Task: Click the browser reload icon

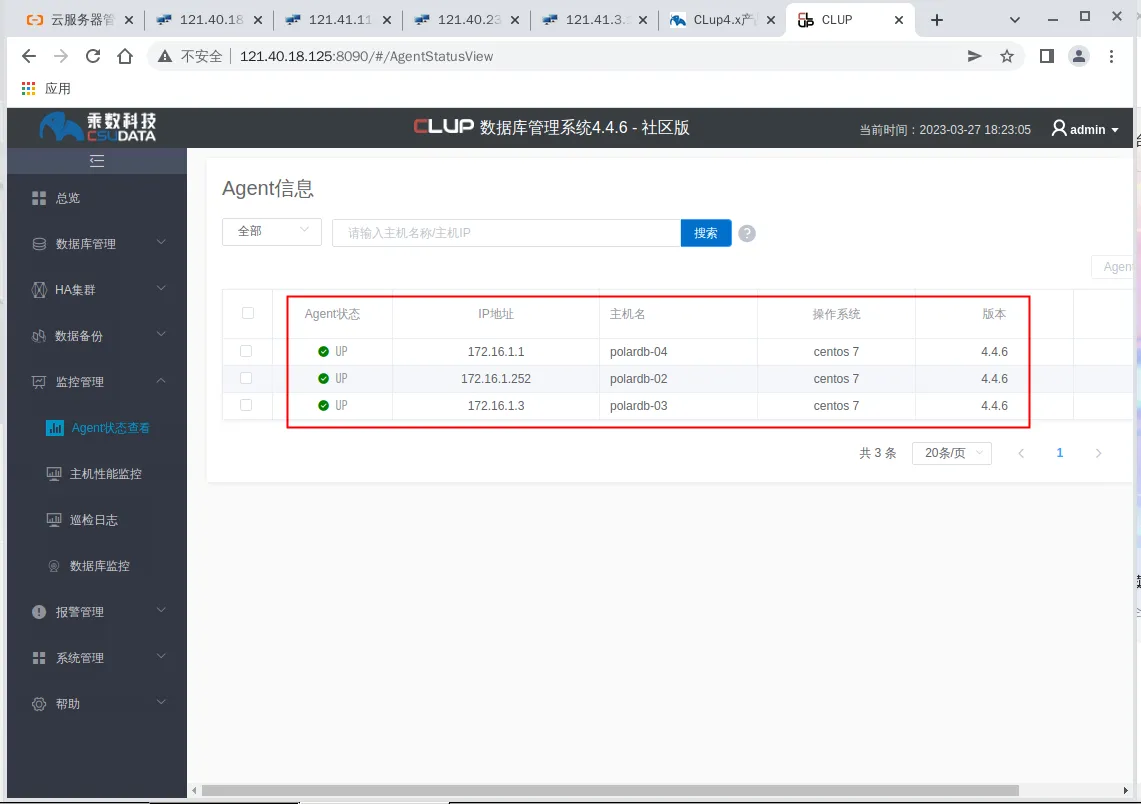Action: (93, 56)
